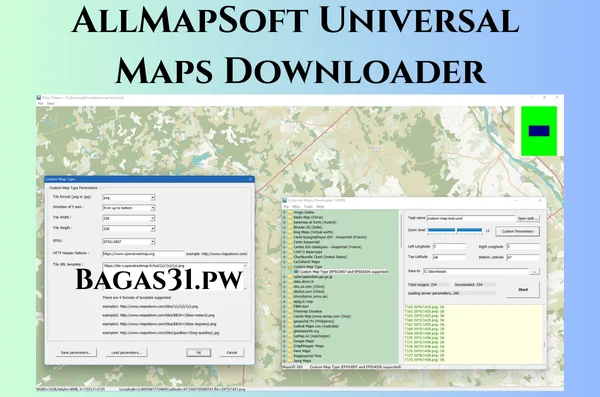Click the Load parameters... button
Screen dimensions: 600x397
click(x=127, y=353)
